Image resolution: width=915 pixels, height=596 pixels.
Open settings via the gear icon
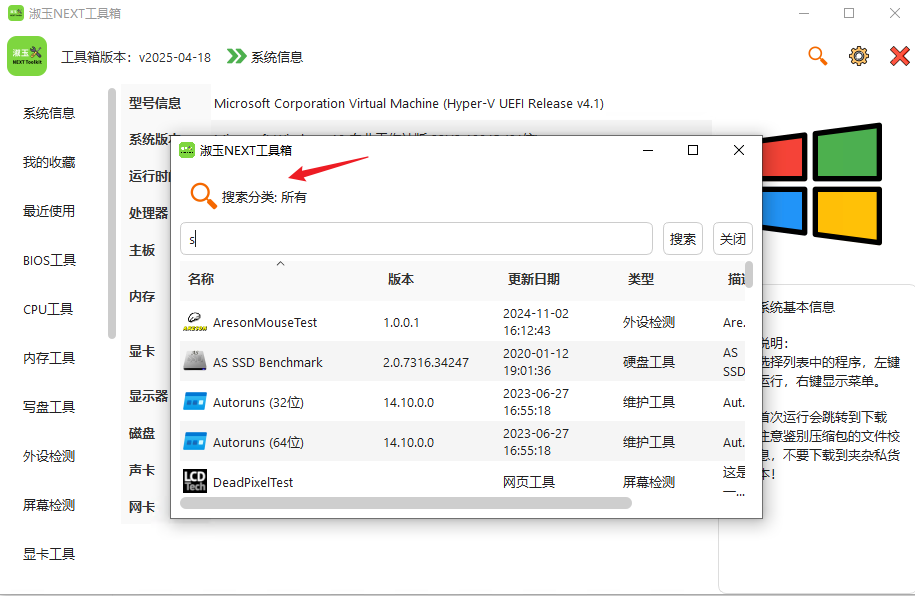(x=859, y=56)
